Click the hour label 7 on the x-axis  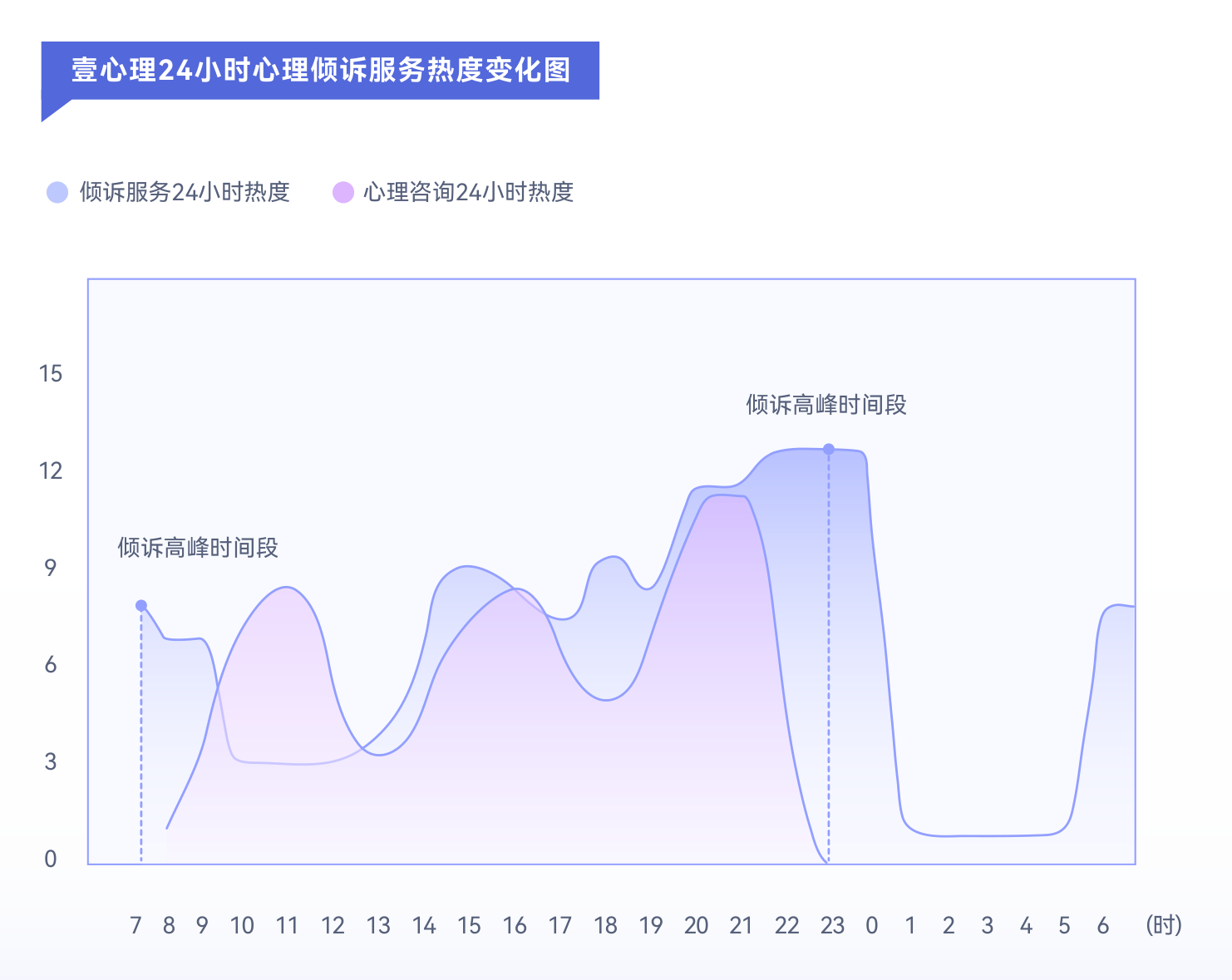pos(136,925)
